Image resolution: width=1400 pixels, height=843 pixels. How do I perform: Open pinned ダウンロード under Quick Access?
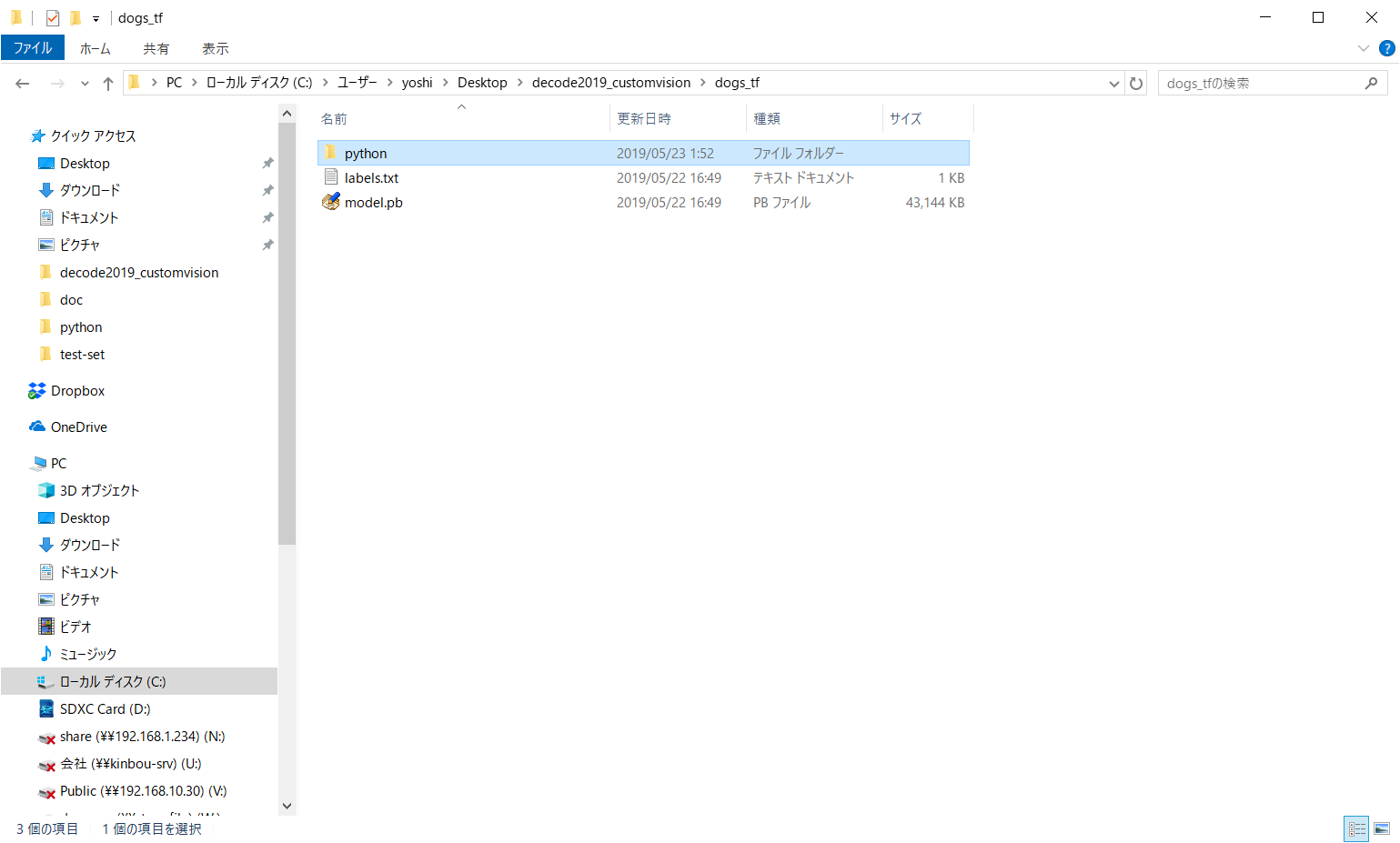pos(90,191)
